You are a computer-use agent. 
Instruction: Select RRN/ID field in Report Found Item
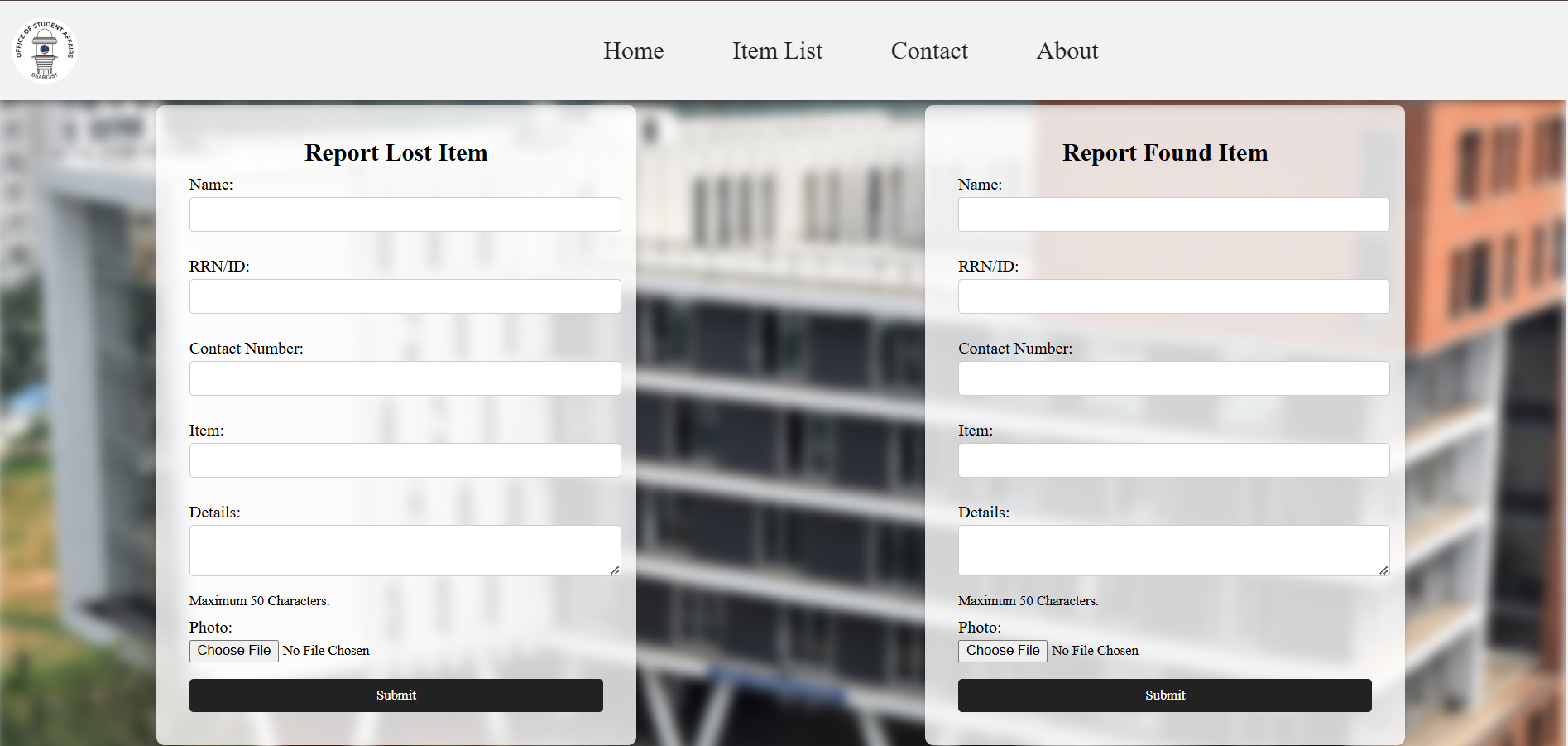[1173, 296]
